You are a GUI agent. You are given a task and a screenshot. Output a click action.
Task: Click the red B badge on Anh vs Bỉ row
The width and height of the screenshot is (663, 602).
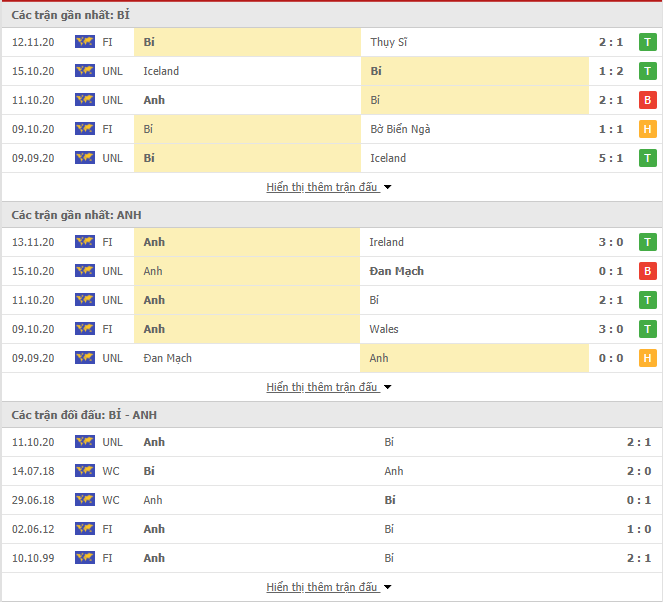click(647, 100)
